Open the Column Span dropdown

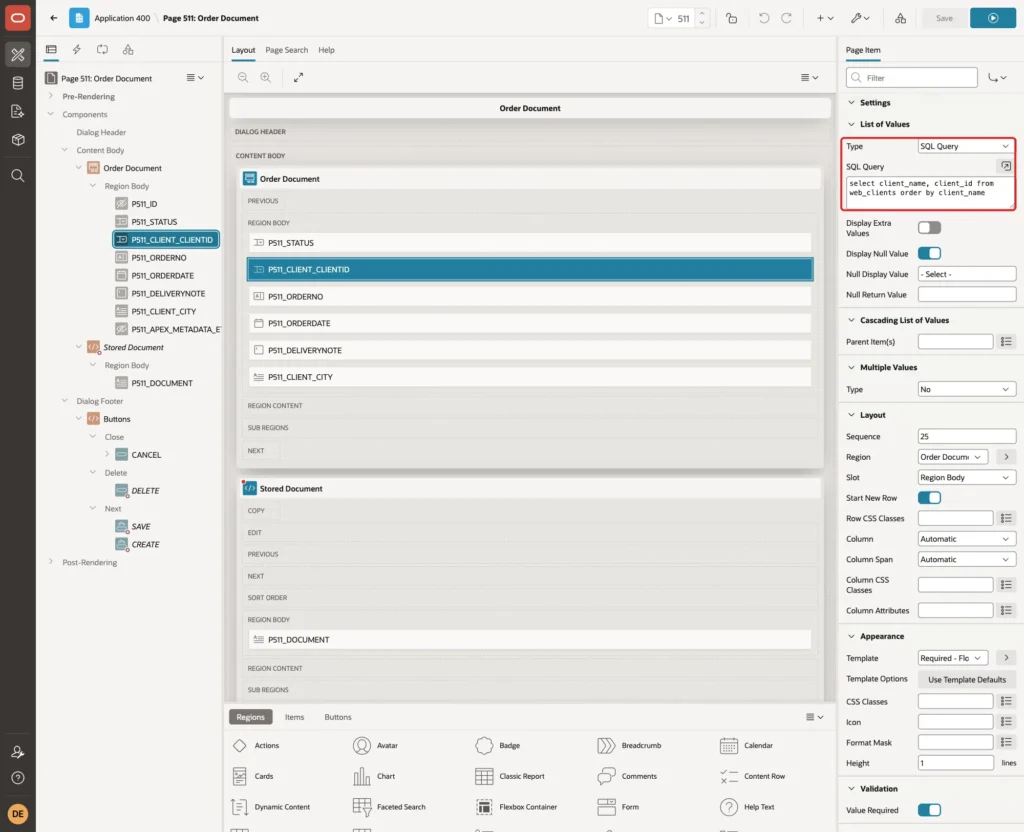pos(967,559)
